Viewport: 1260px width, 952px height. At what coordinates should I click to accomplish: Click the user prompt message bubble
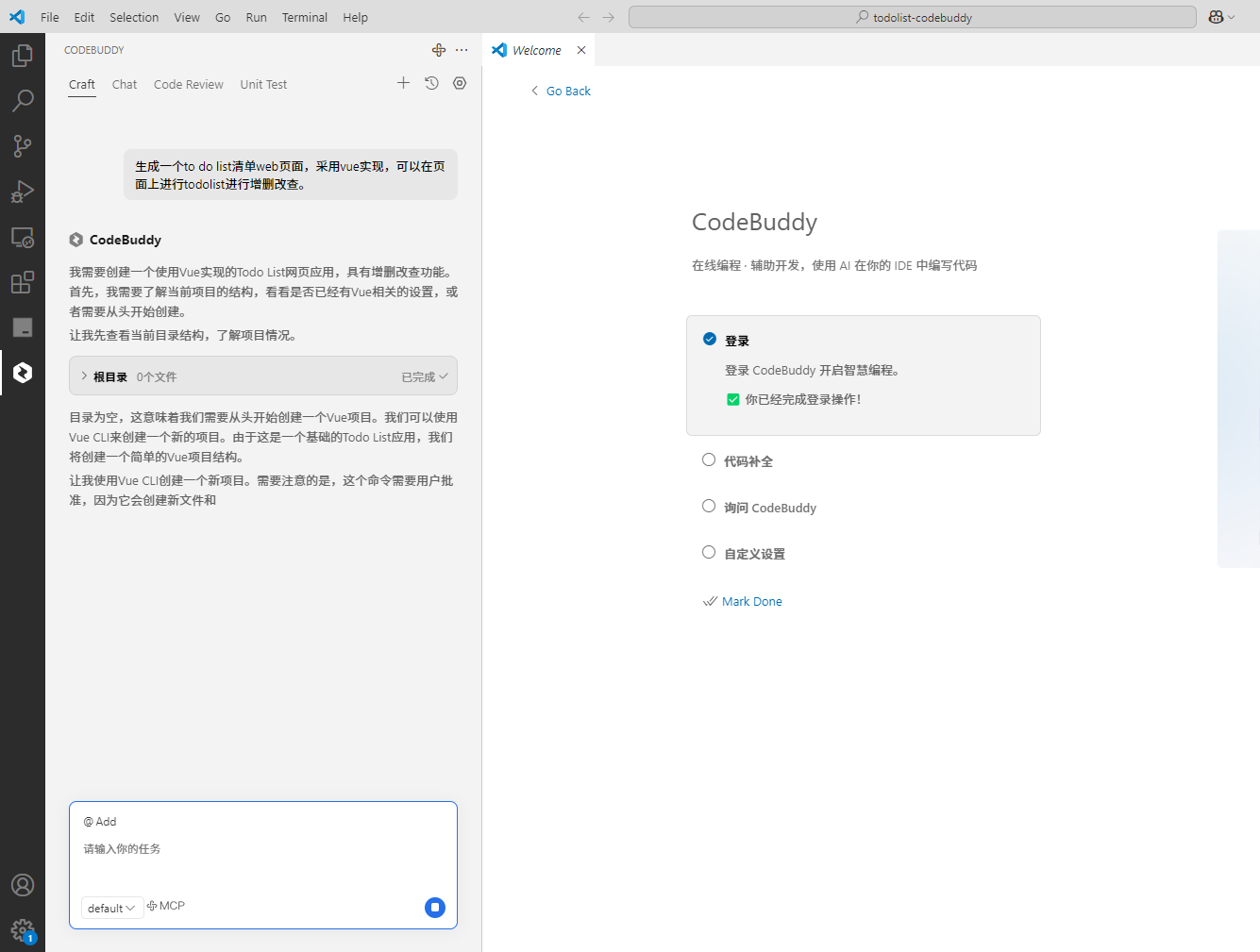pyautogui.click(x=291, y=175)
